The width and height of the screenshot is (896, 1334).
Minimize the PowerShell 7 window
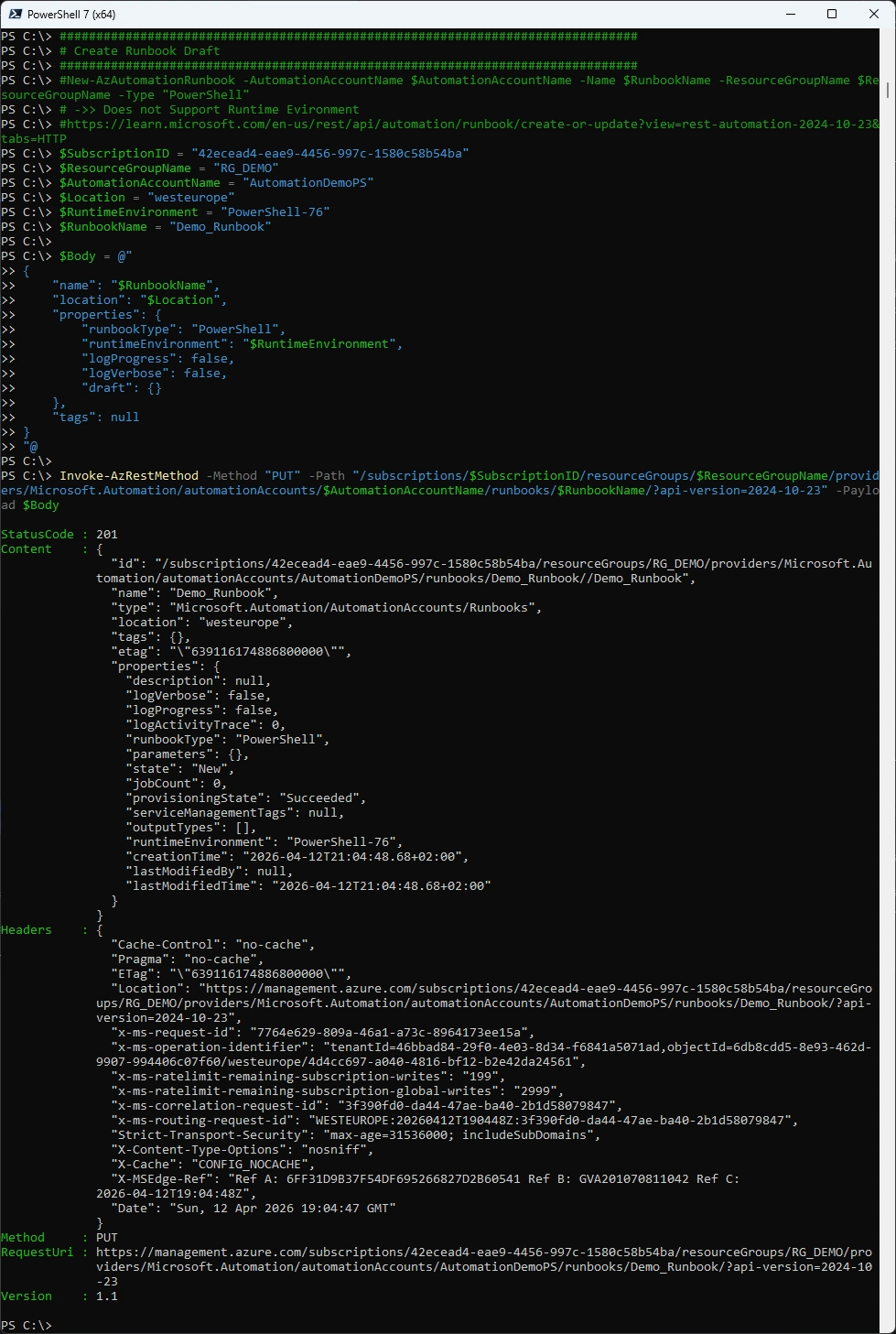point(790,14)
